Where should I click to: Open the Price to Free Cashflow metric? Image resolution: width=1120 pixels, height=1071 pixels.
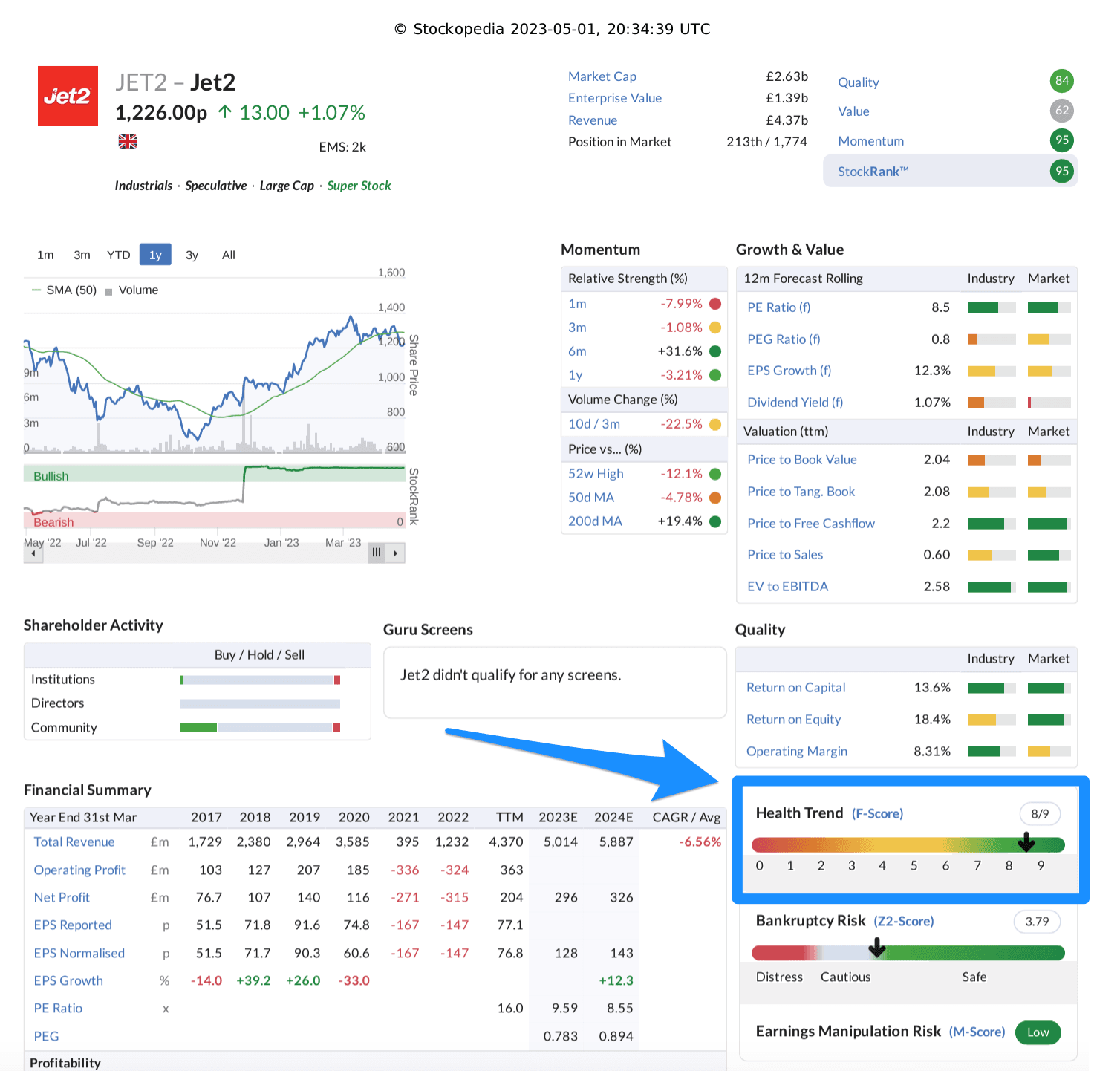[x=811, y=524]
